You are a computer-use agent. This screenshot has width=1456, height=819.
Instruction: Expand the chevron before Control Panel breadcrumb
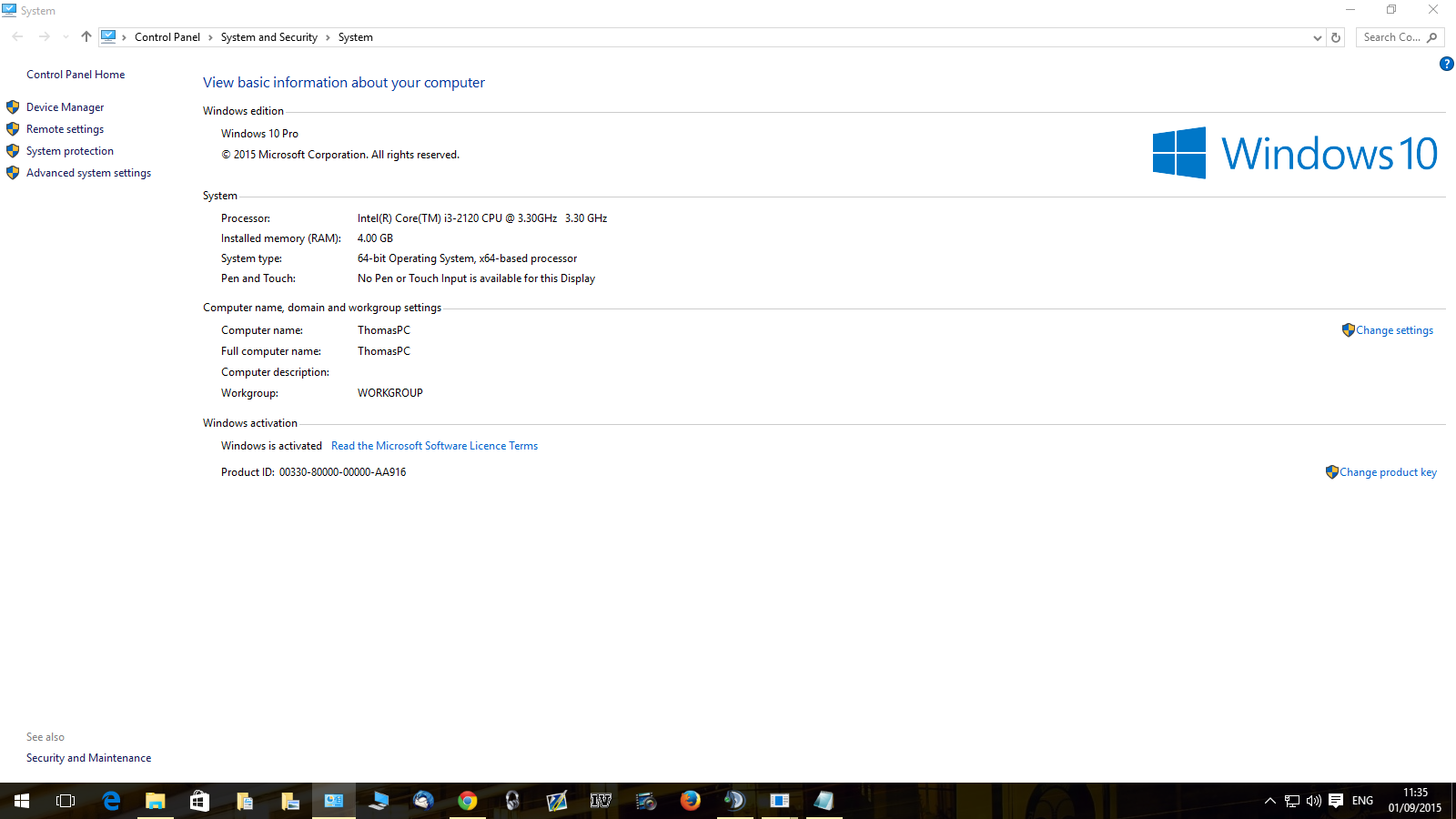coord(125,37)
